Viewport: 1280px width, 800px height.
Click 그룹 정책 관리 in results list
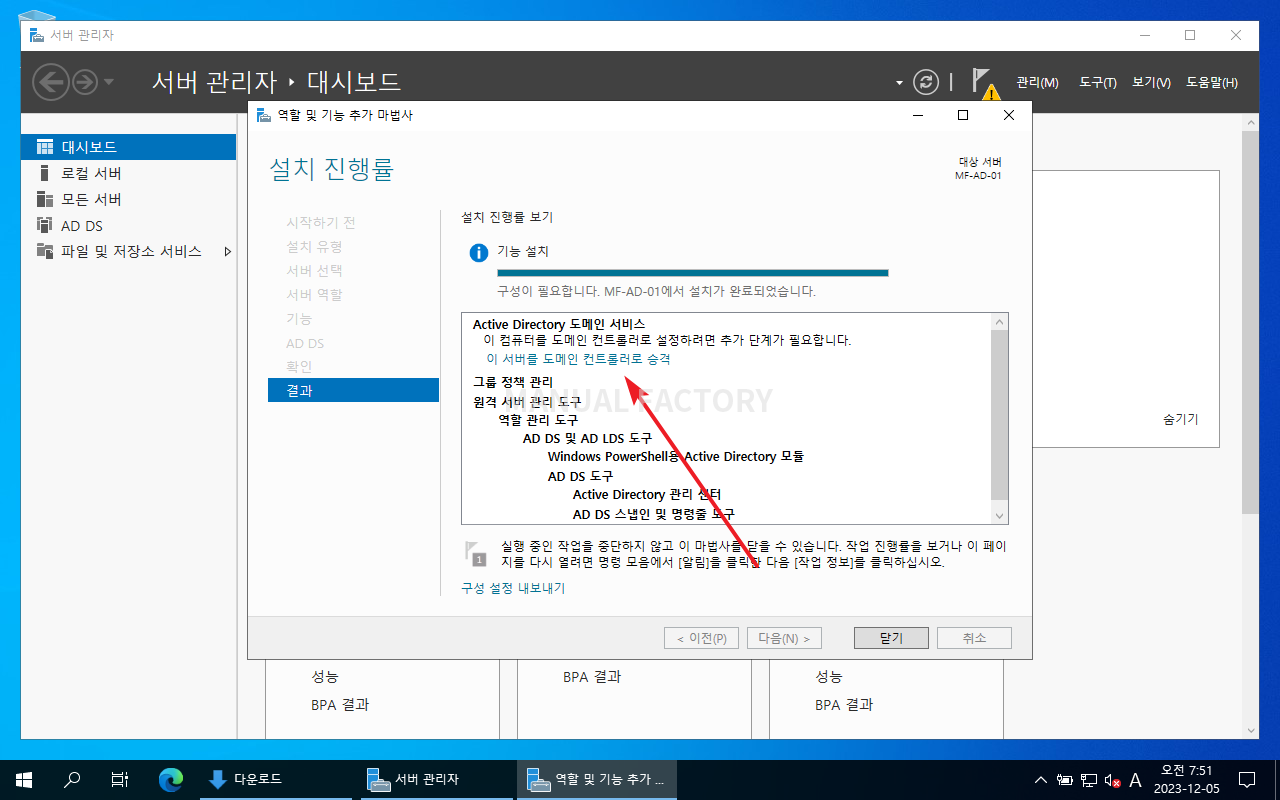click(513, 382)
